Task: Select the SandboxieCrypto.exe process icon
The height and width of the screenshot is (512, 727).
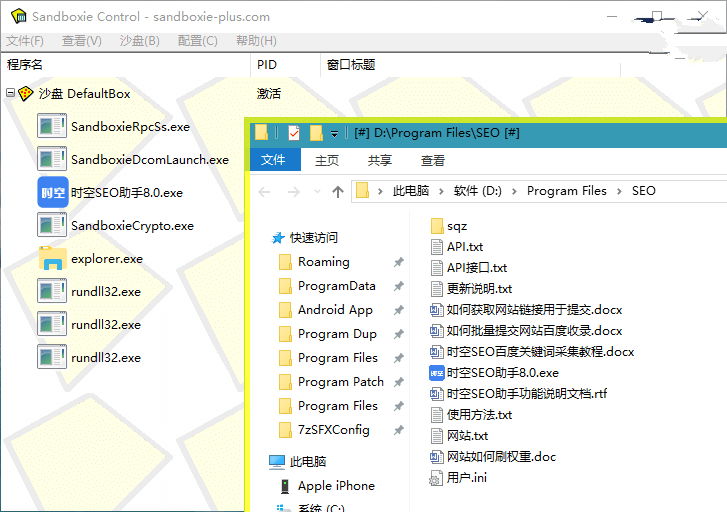Action: coord(52,225)
